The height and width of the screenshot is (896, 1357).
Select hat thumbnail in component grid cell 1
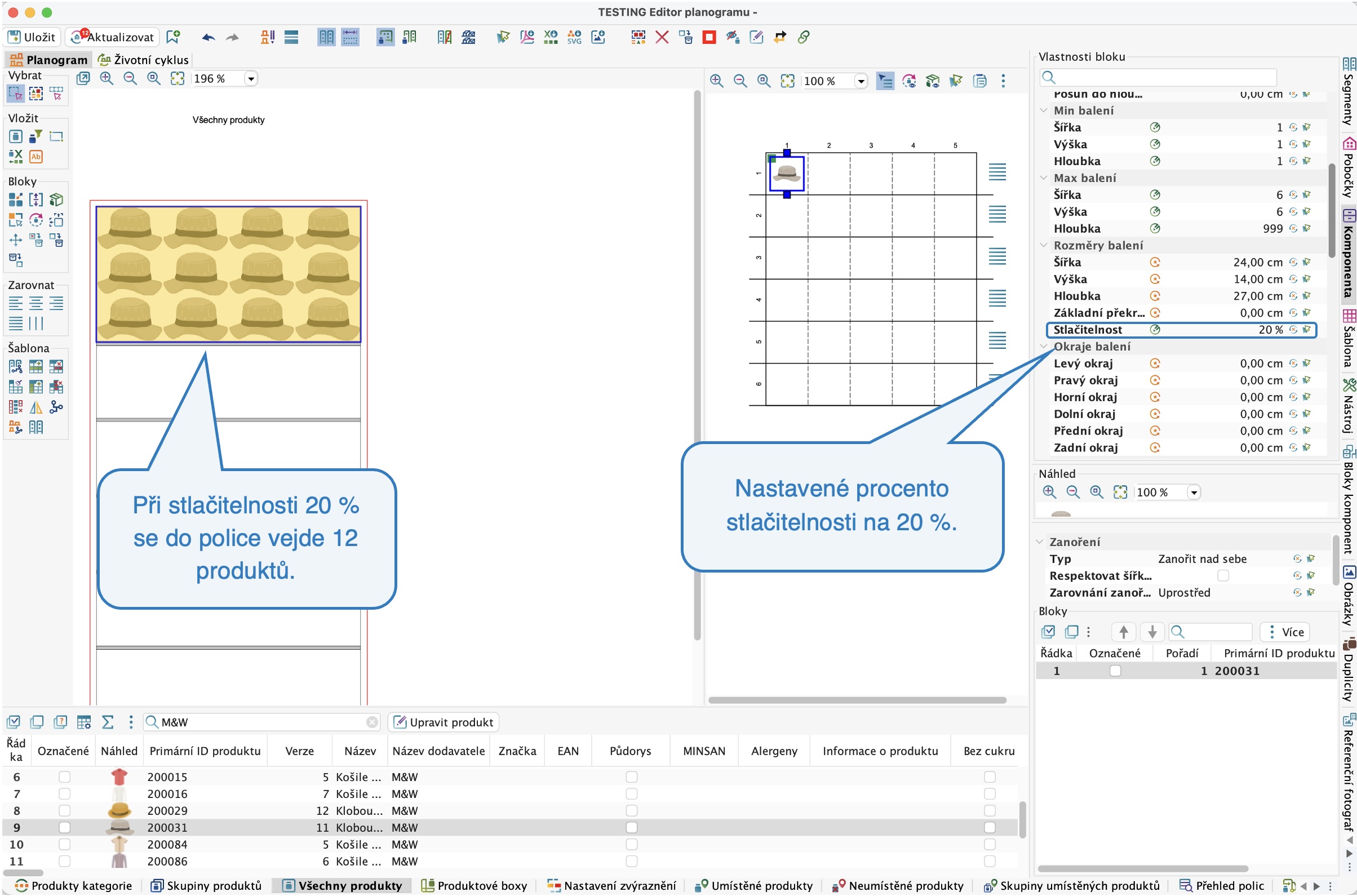coord(786,174)
